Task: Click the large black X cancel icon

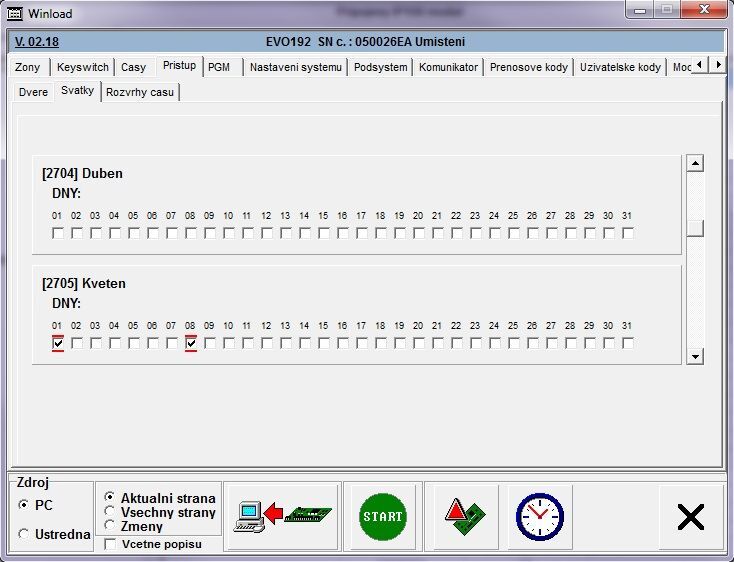Action: [x=690, y=516]
